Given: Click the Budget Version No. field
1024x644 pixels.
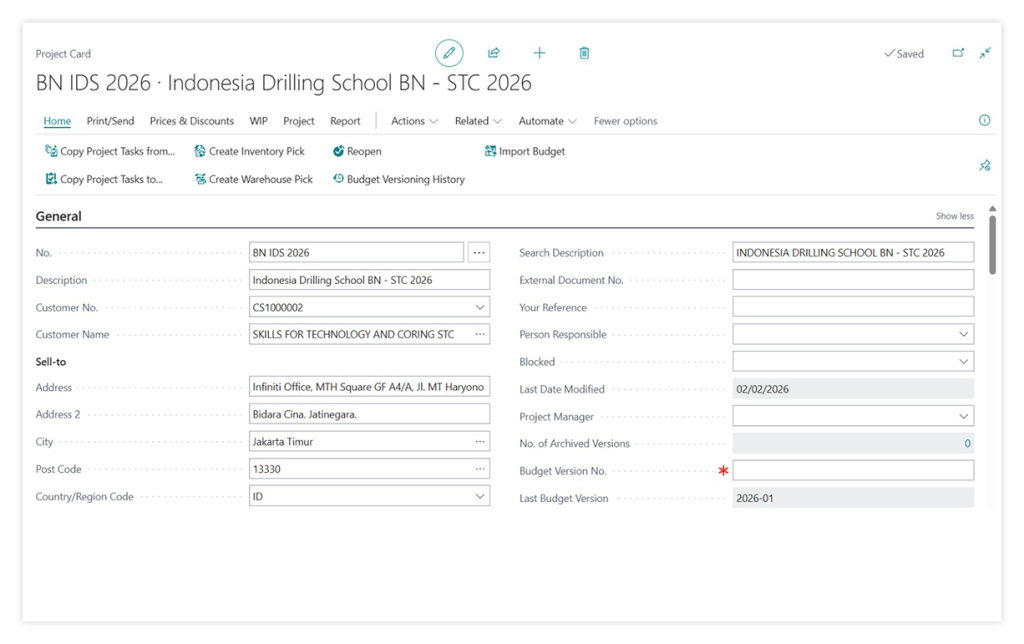Looking at the screenshot, I should [x=853, y=470].
